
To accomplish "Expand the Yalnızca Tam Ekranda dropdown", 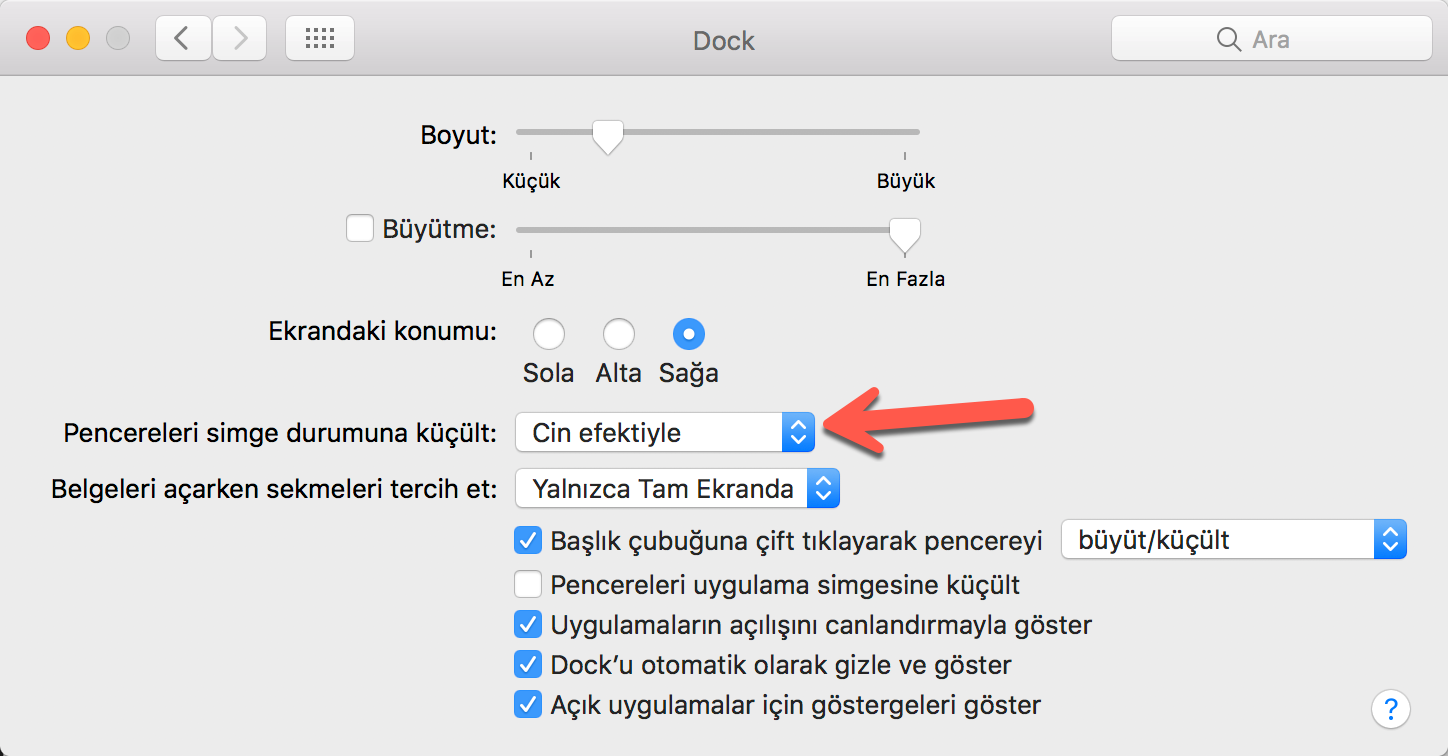I will tap(677, 489).
